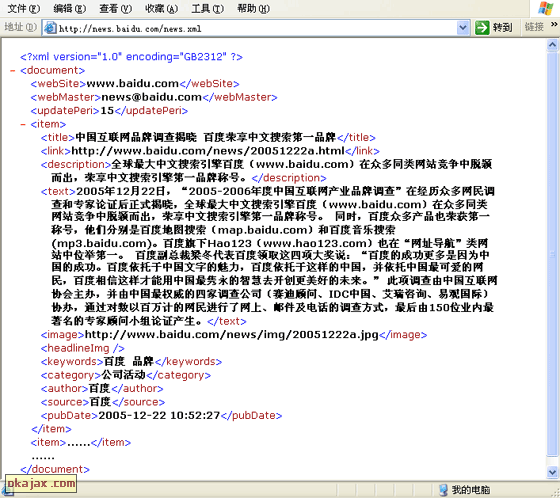This screenshot has width=560, height=498.
Task: Click the author value 百度
Action: (99, 388)
